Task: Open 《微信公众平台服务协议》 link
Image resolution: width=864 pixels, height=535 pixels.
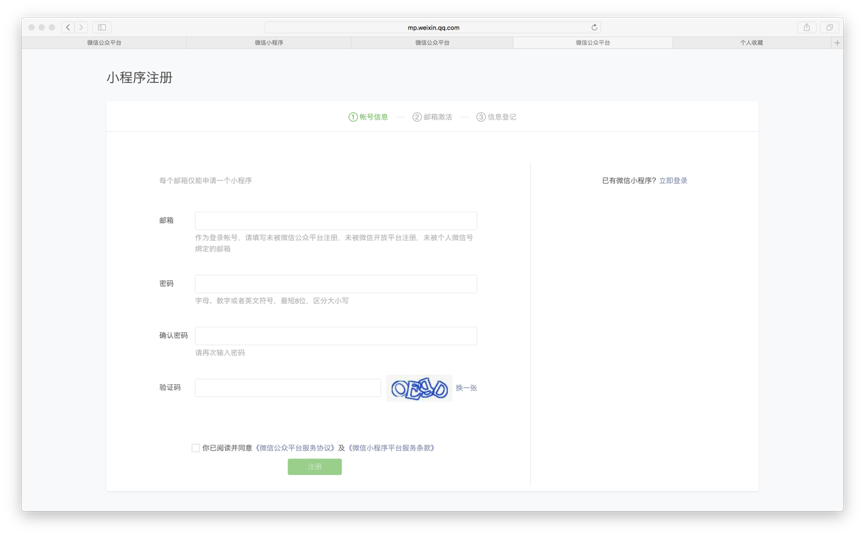Action: point(295,448)
